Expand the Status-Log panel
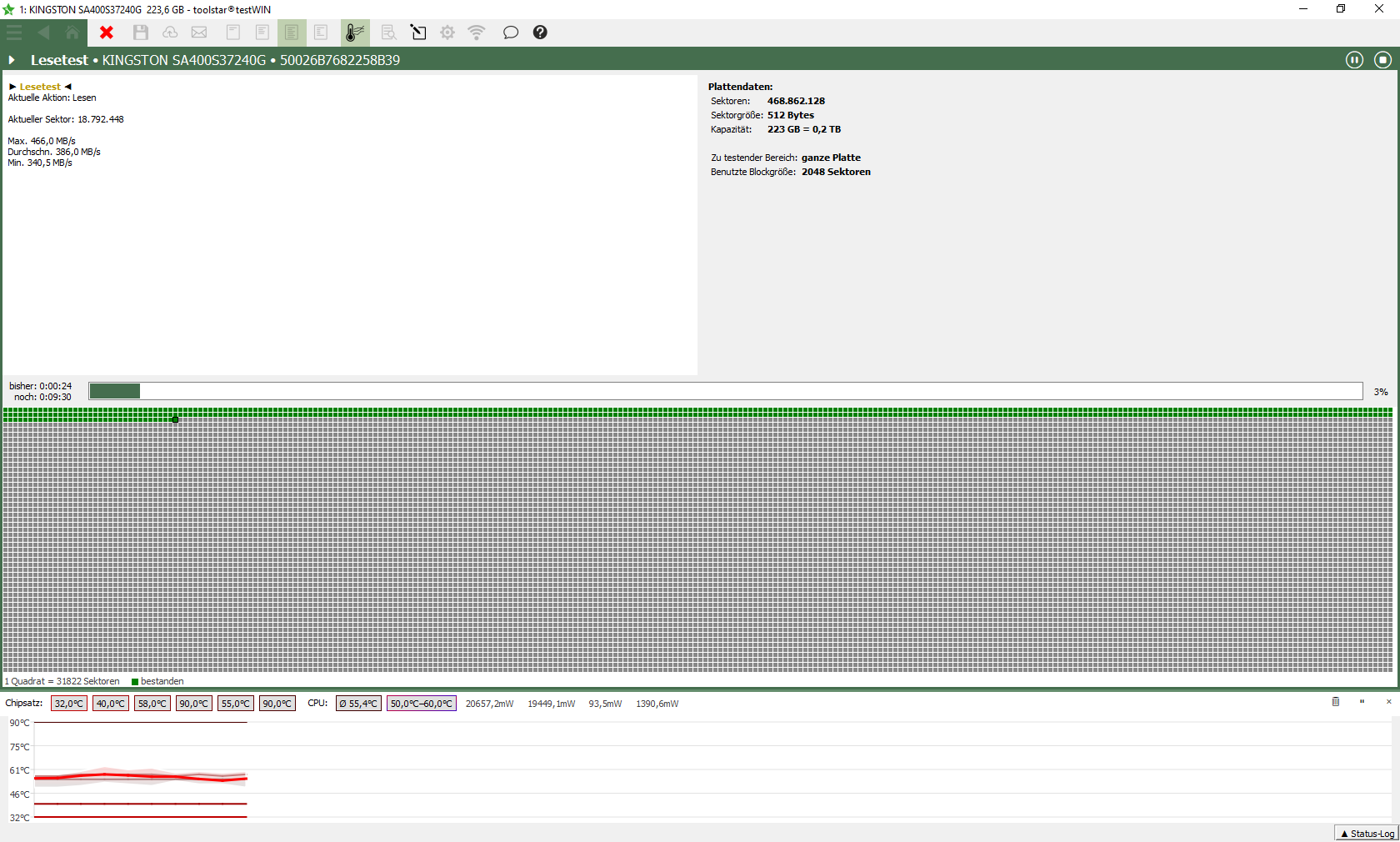This screenshot has height=842, width=1400. pos(1367,834)
